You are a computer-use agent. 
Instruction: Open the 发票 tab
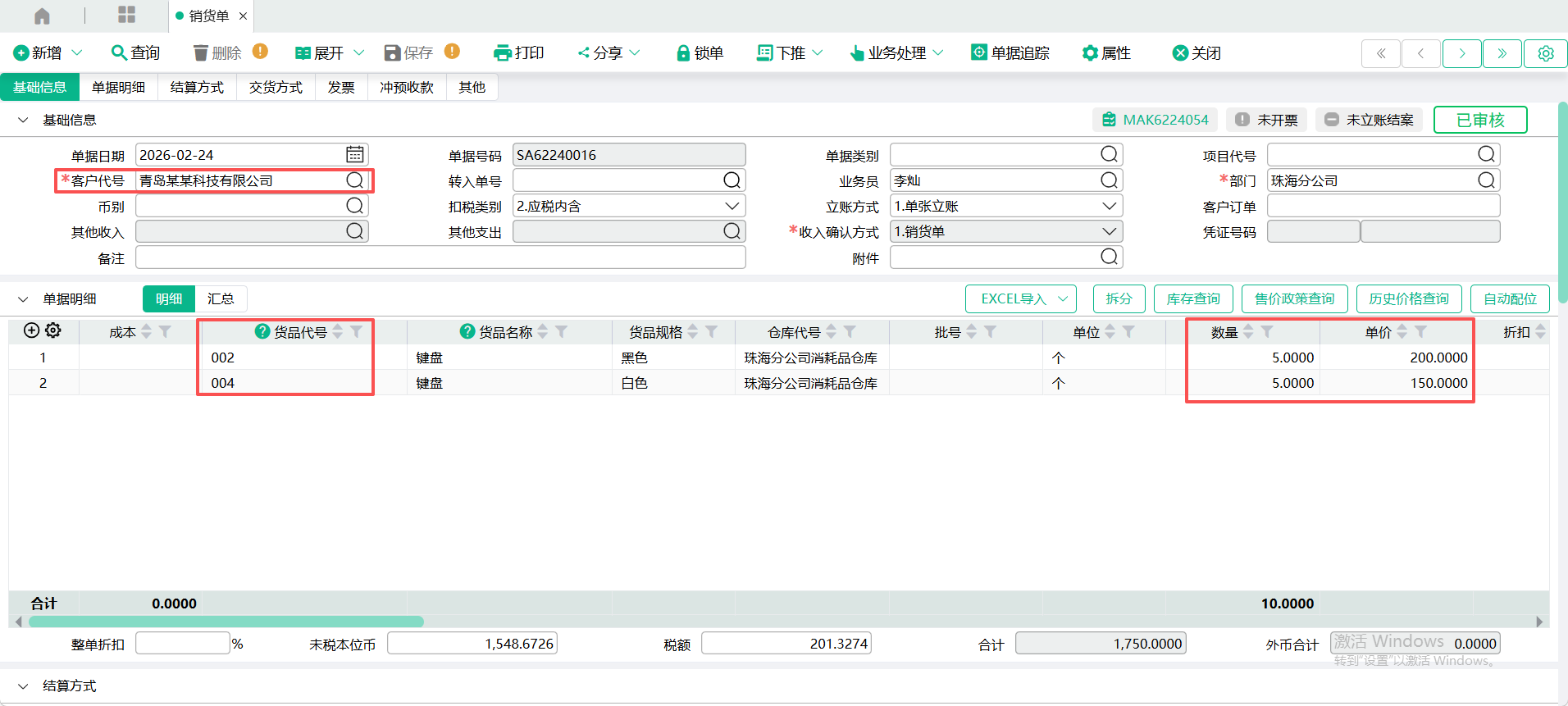pyautogui.click(x=341, y=87)
